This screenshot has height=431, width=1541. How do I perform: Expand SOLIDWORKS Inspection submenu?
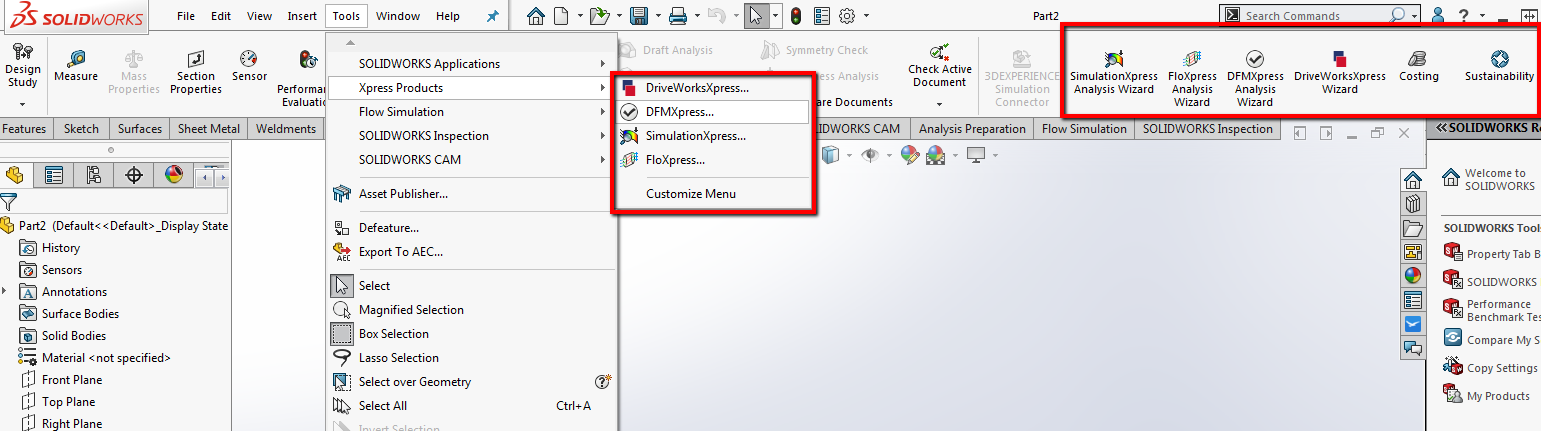pyautogui.click(x=470, y=136)
